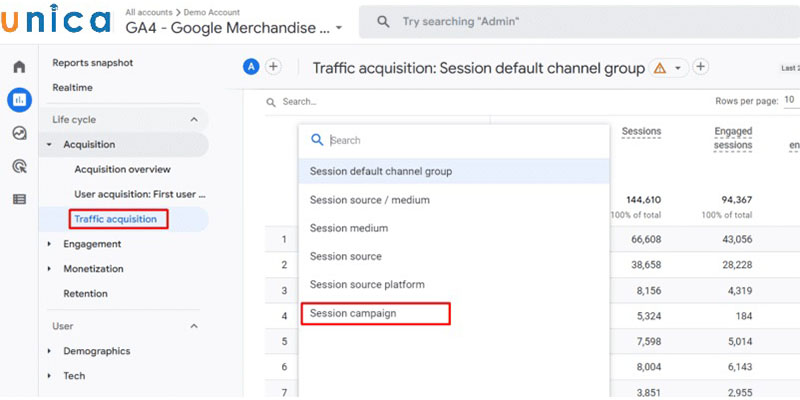
Task: Open the Configure table icon in left rail
Action: point(18,199)
